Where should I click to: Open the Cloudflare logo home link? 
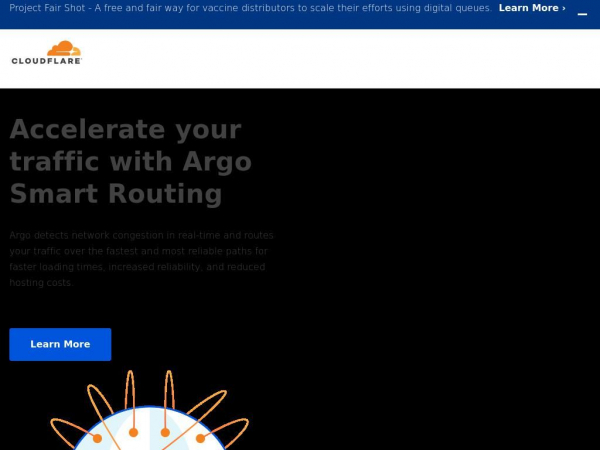click(x=46, y=52)
